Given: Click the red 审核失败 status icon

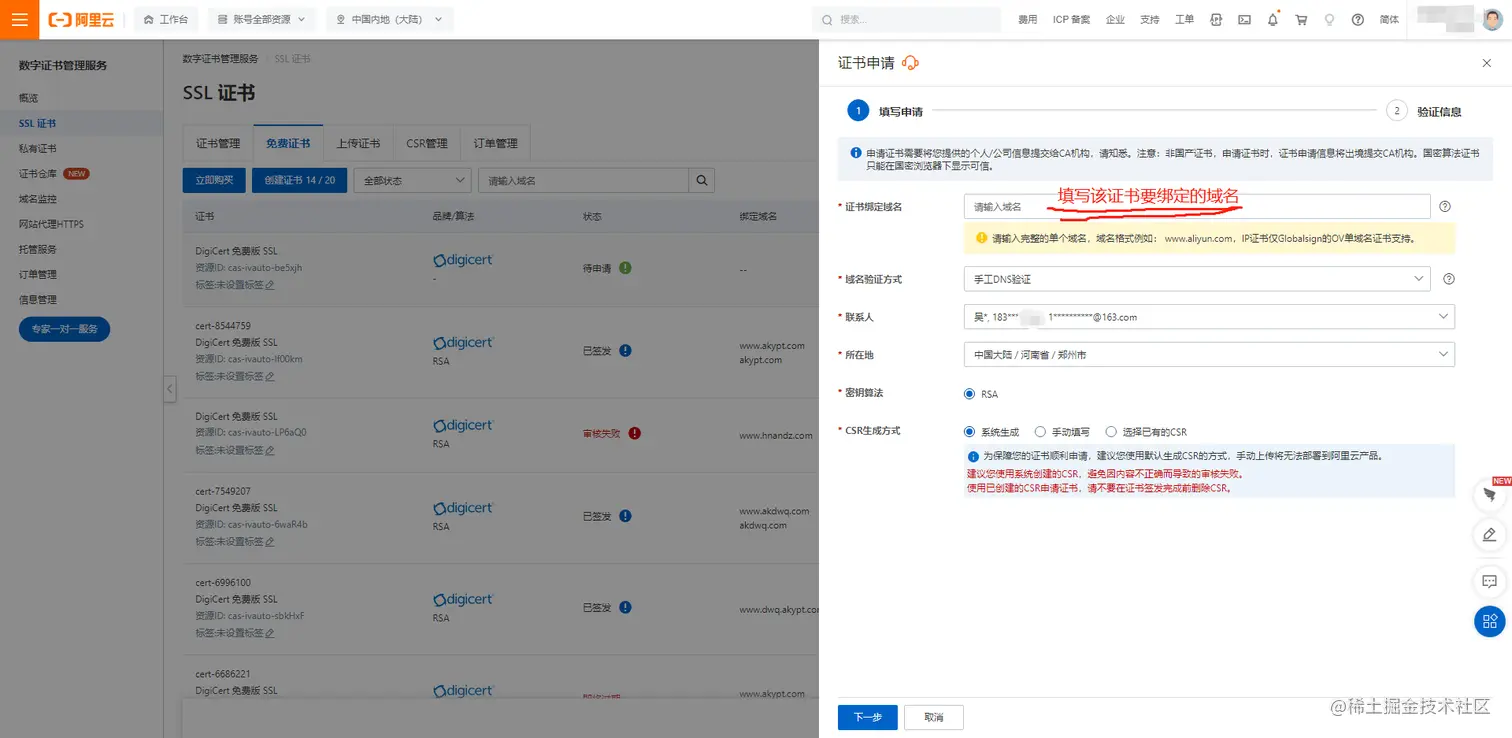Looking at the screenshot, I should pos(634,434).
